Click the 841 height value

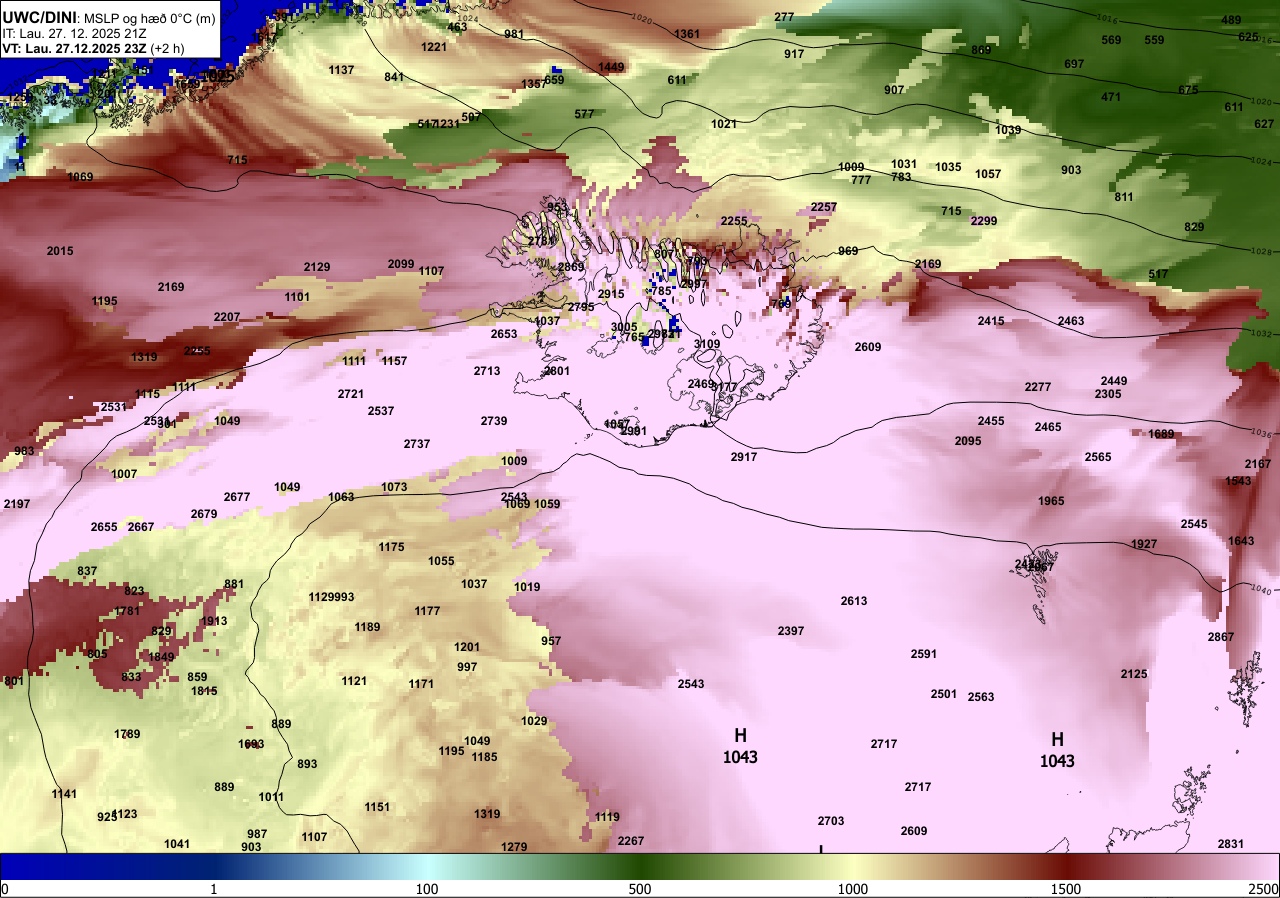pyautogui.click(x=394, y=77)
